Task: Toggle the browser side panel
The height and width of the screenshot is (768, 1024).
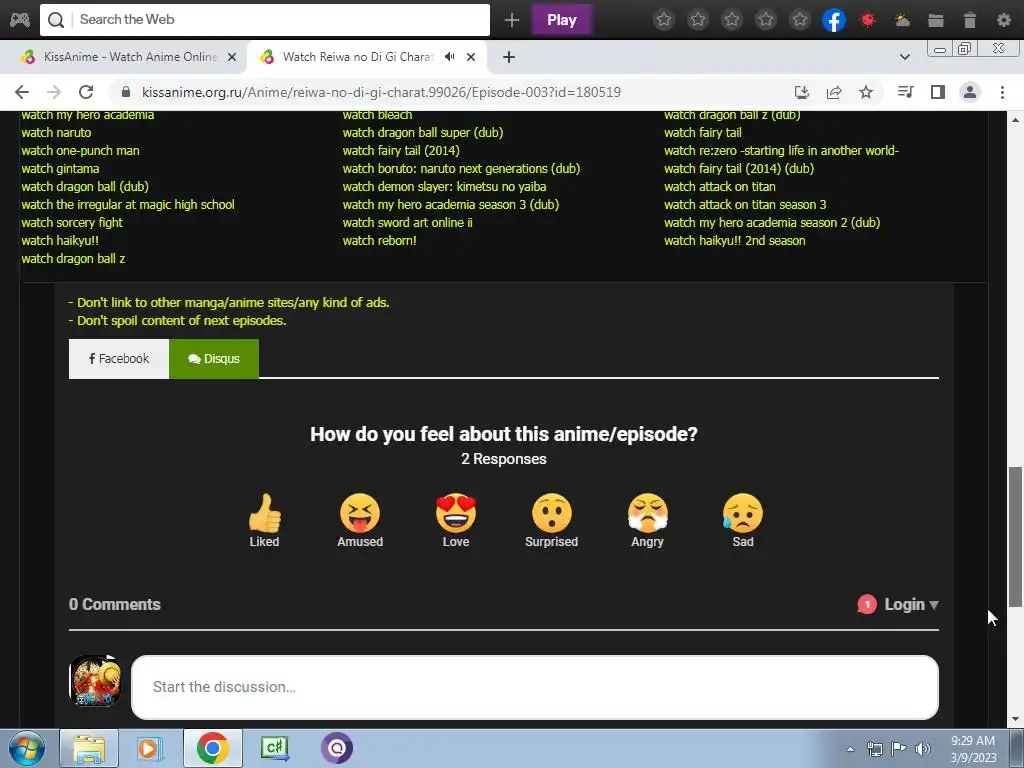Action: (x=938, y=92)
